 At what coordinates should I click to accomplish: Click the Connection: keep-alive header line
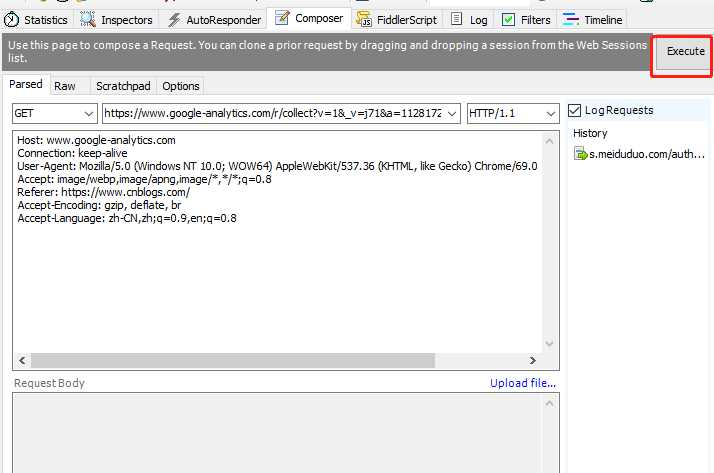pos(72,153)
